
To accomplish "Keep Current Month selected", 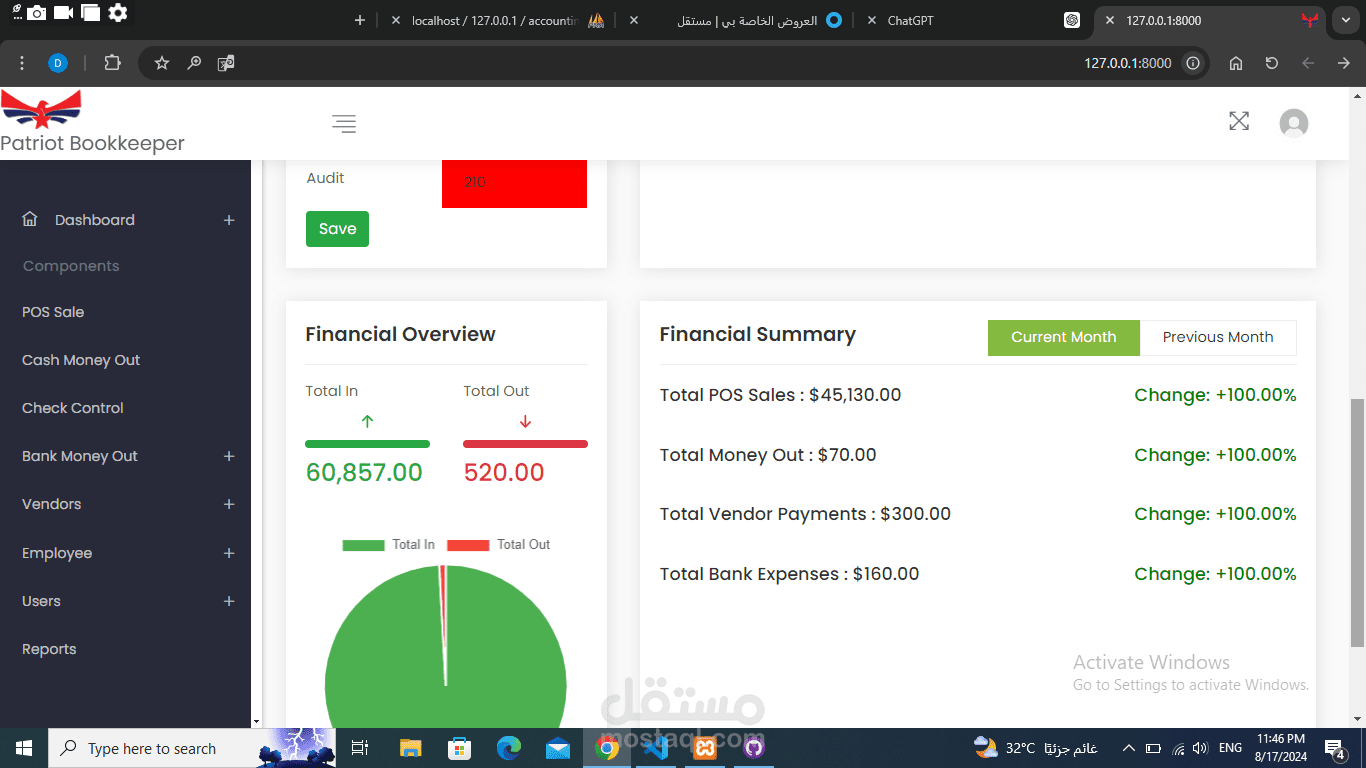I will click(1063, 337).
